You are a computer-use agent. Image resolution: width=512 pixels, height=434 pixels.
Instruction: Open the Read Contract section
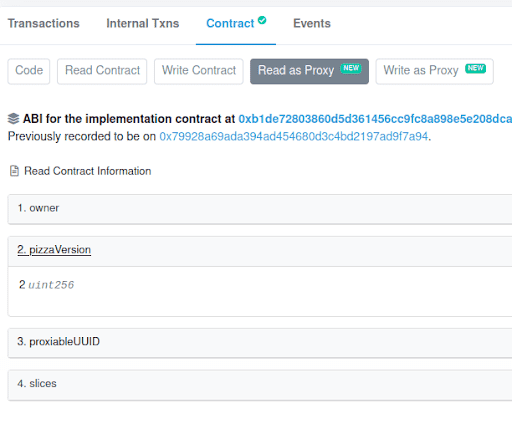(102, 71)
